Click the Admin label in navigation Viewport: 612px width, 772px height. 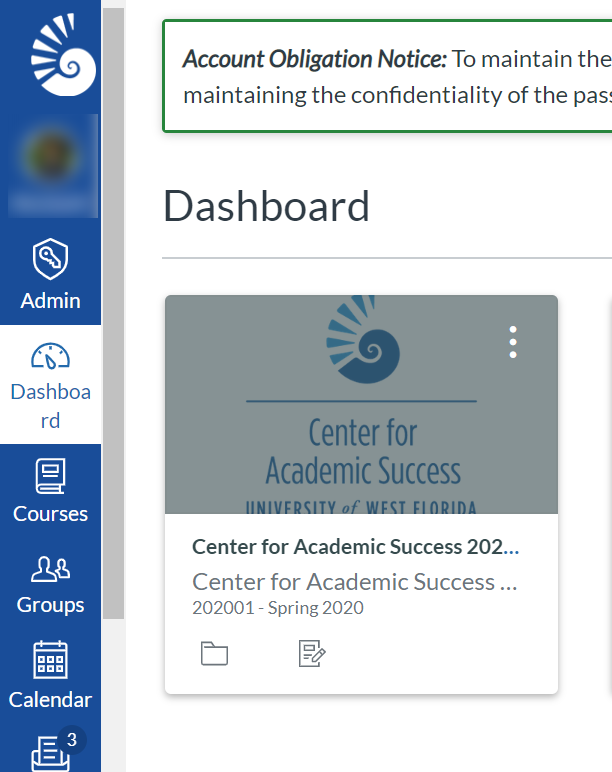click(50, 300)
